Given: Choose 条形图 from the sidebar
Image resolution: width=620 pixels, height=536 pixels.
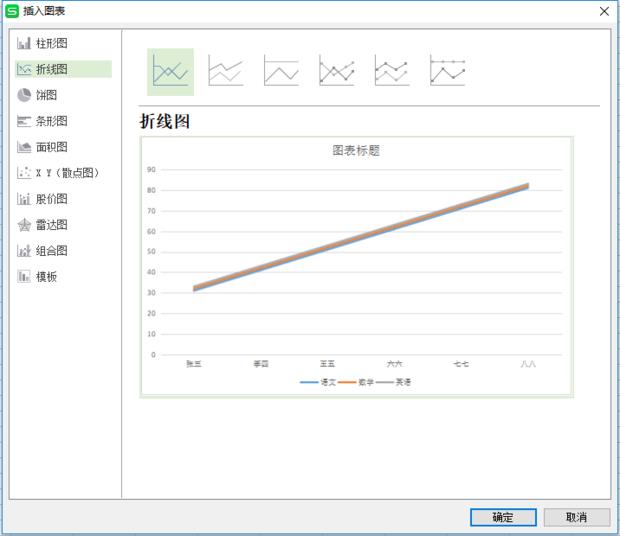Looking at the screenshot, I should (51, 121).
